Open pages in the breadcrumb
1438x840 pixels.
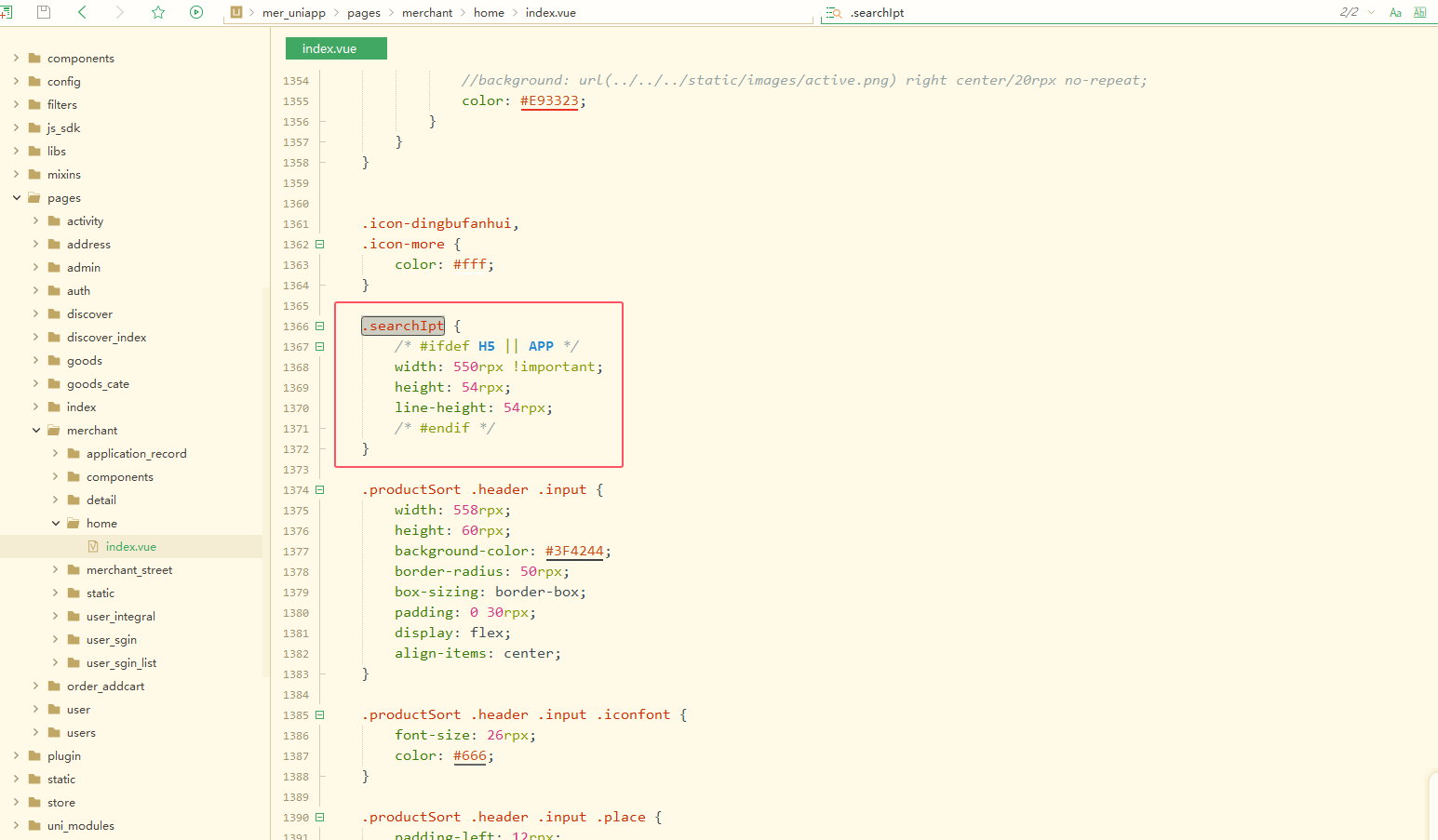coord(364,13)
